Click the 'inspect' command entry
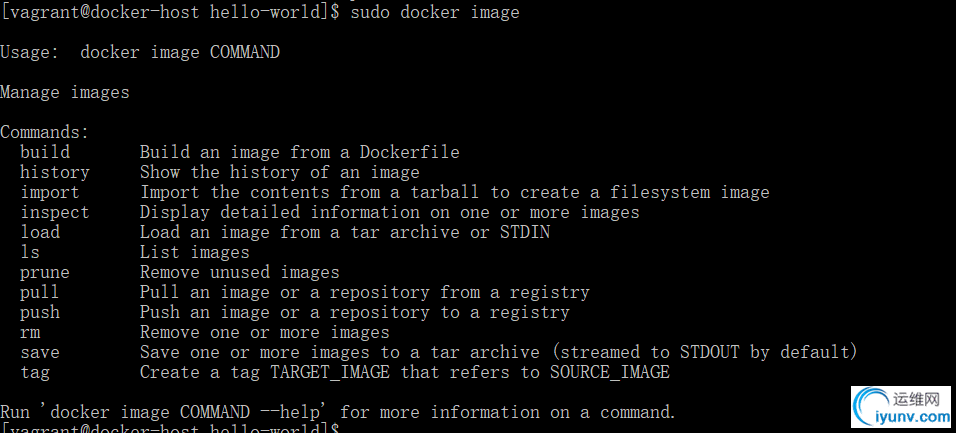956x433 pixels. pyautogui.click(x=55, y=212)
